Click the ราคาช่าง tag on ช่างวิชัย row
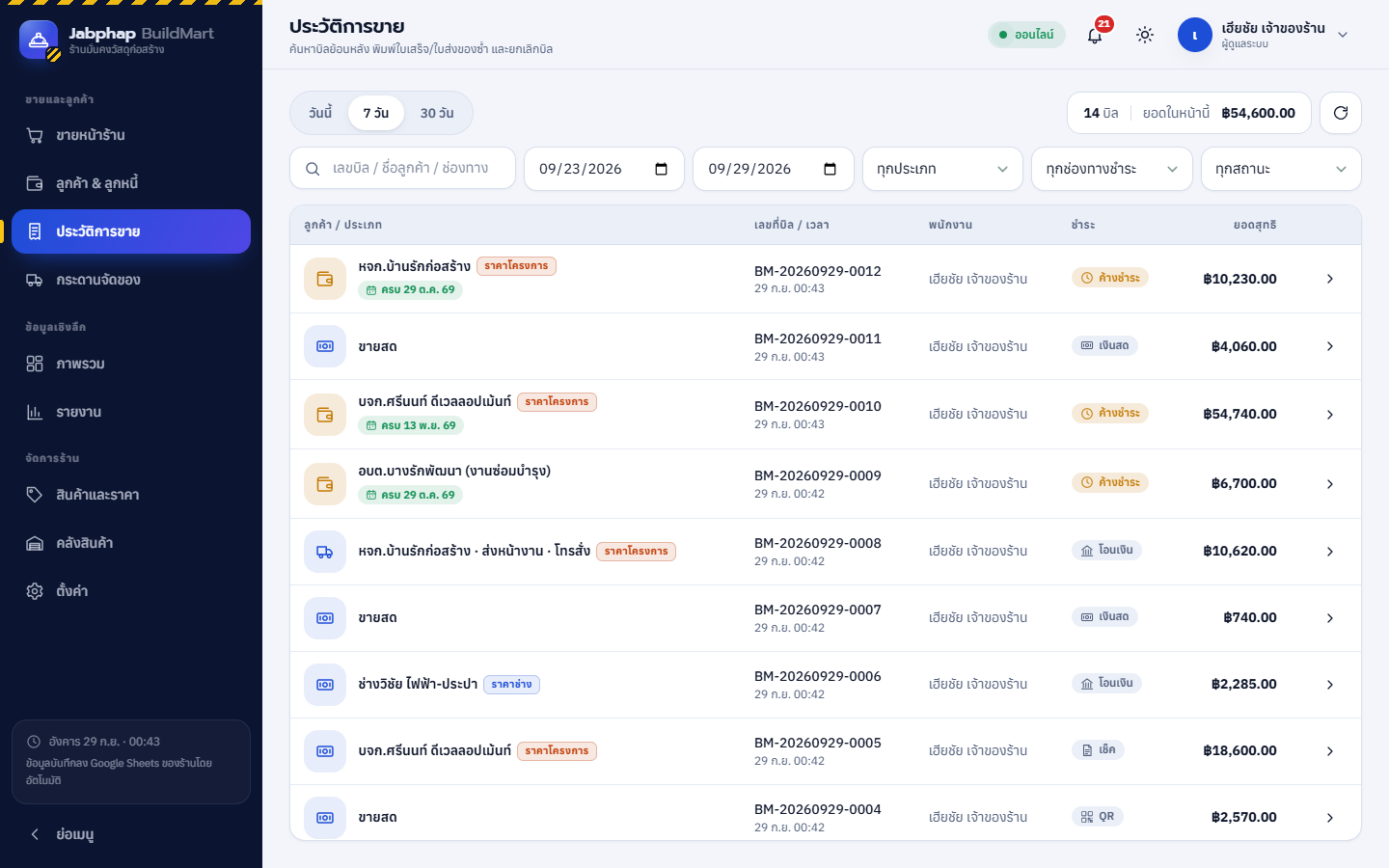The width and height of the screenshot is (1389, 868). (x=511, y=685)
